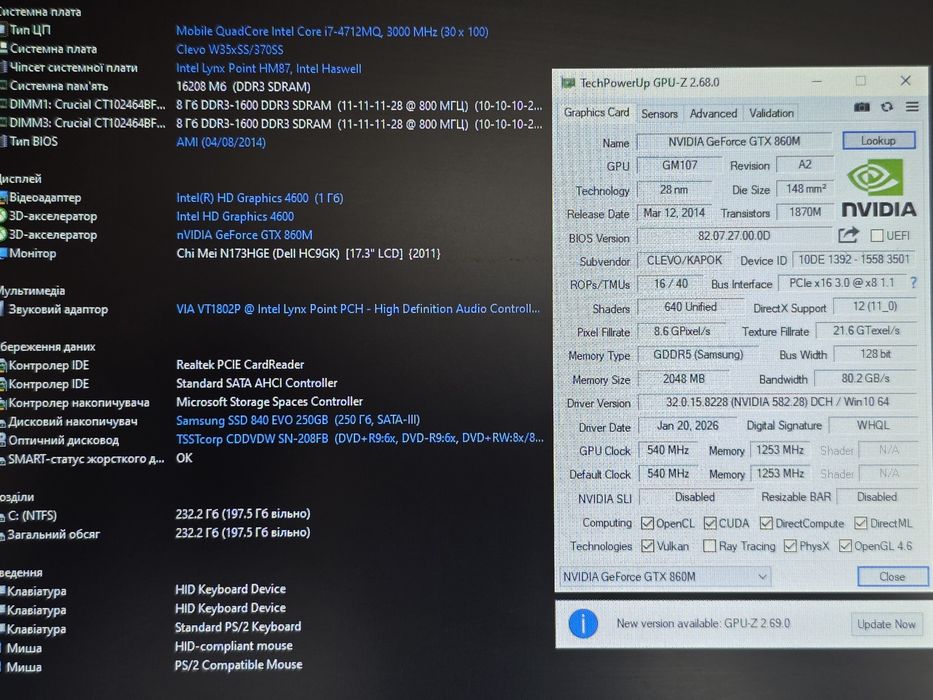
Task: Switch to the Sensors tab
Action: click(659, 114)
